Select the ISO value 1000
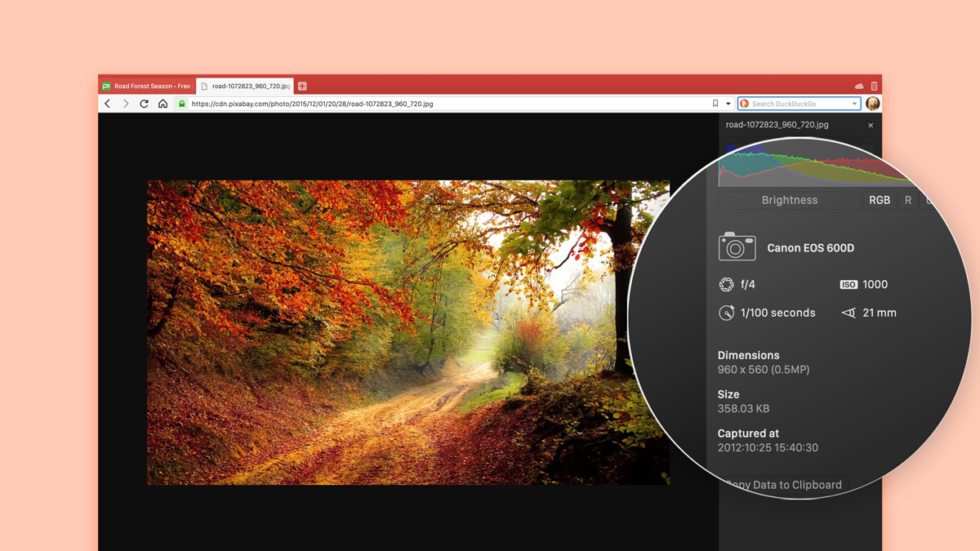The width and height of the screenshot is (980, 551). click(x=875, y=285)
